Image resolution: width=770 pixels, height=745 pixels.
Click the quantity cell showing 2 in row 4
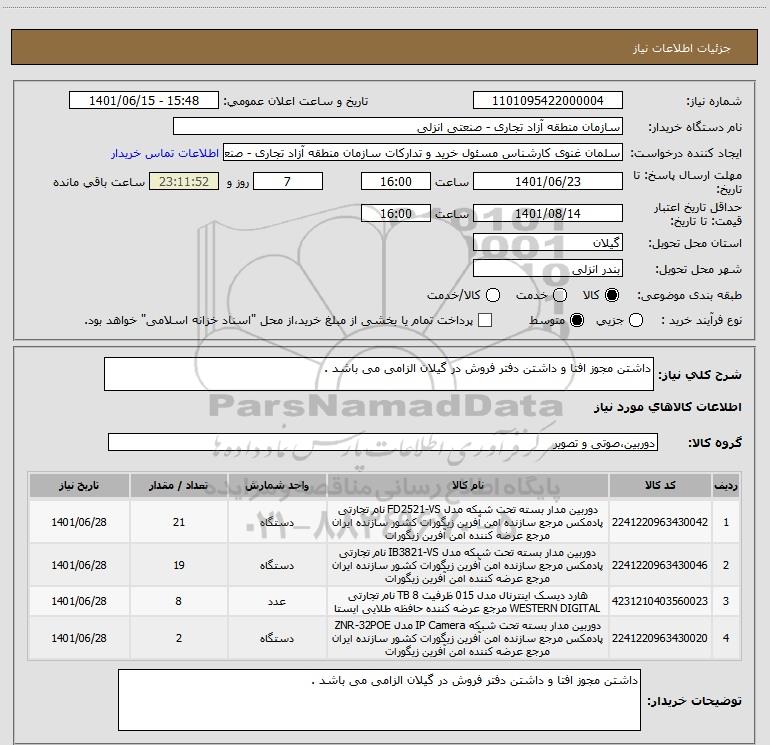click(179, 638)
